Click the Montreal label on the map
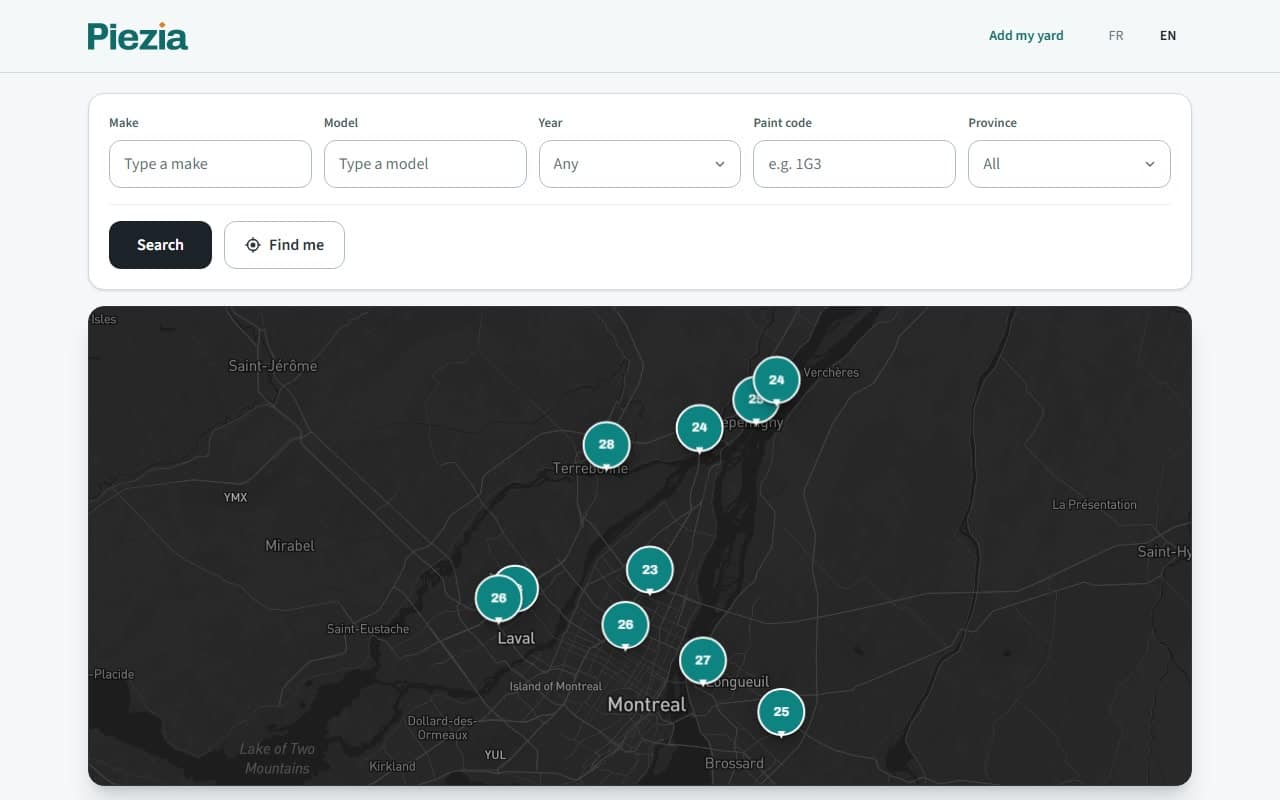Viewport: 1280px width, 800px height. click(647, 704)
